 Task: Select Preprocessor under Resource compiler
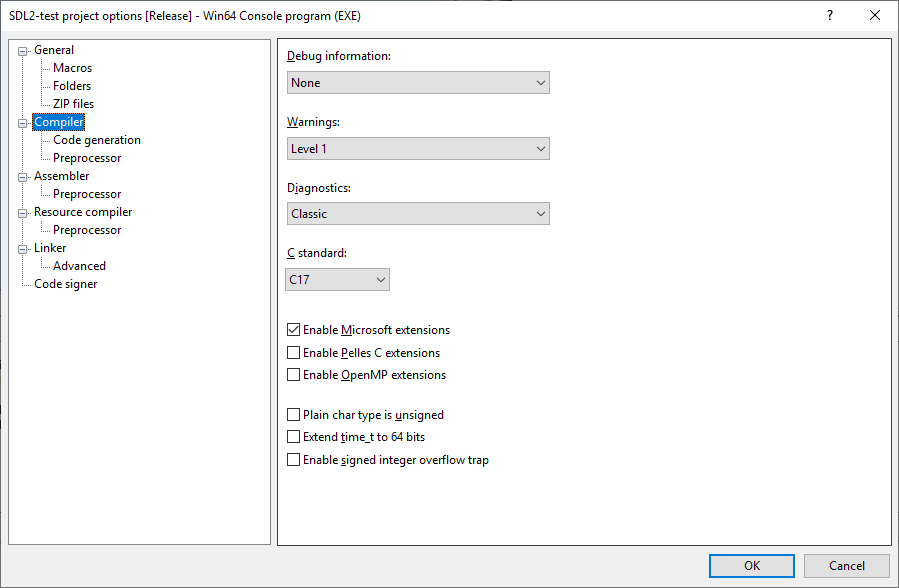click(x=87, y=230)
